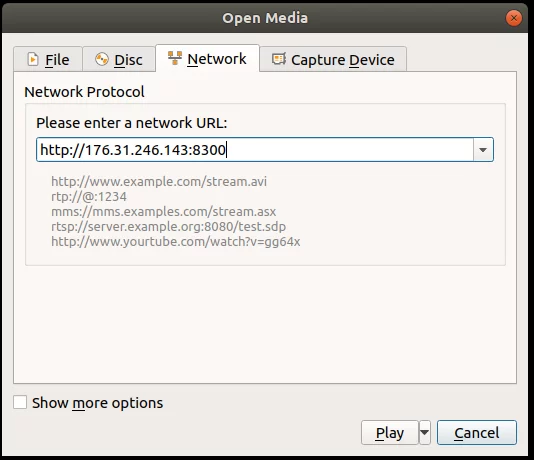The height and width of the screenshot is (460, 534).
Task: Click the Open Media title bar
Action: coord(265,18)
